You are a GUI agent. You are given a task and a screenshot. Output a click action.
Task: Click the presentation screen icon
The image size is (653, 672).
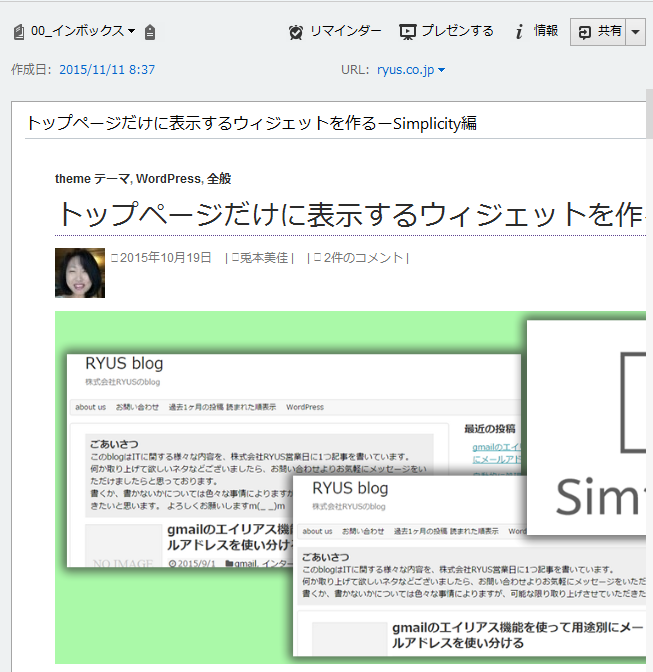[407, 32]
